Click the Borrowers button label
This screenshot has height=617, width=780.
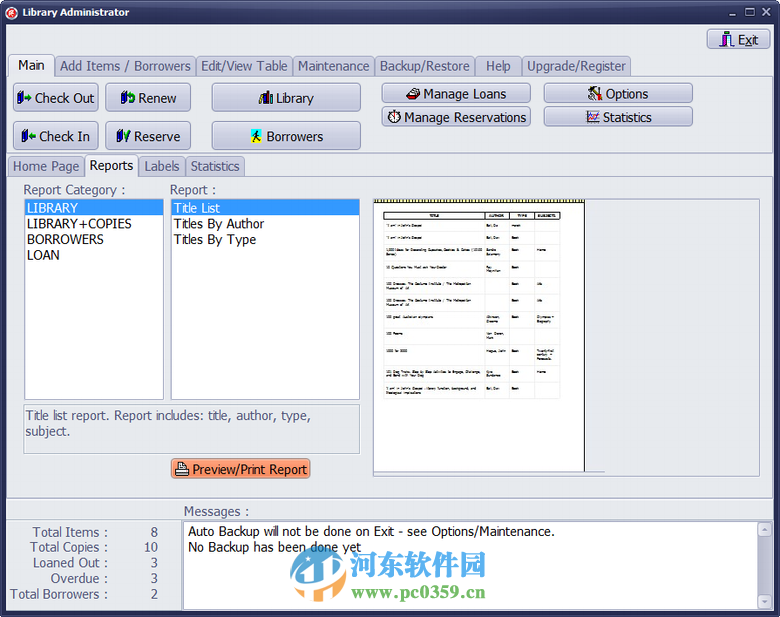(x=294, y=136)
